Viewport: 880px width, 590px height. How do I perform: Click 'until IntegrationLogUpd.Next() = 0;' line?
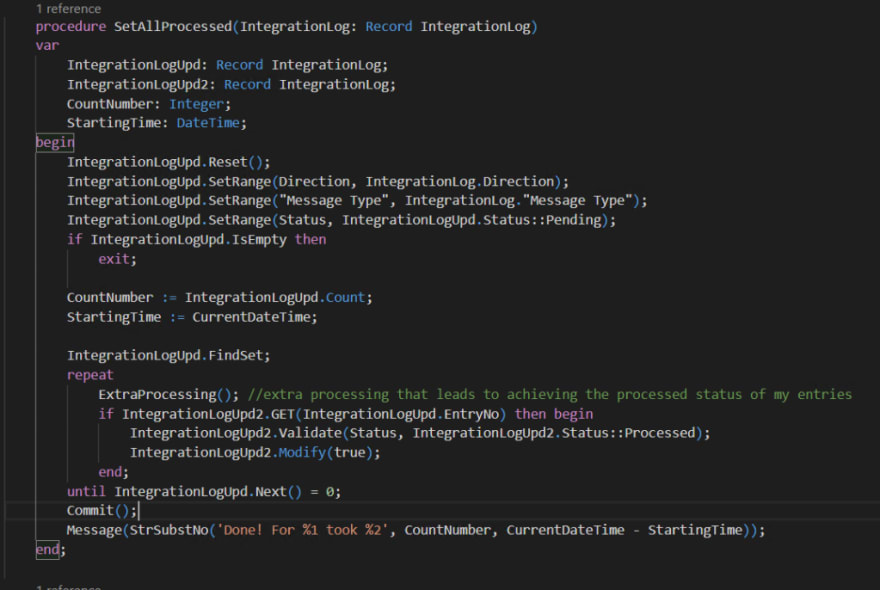(204, 492)
